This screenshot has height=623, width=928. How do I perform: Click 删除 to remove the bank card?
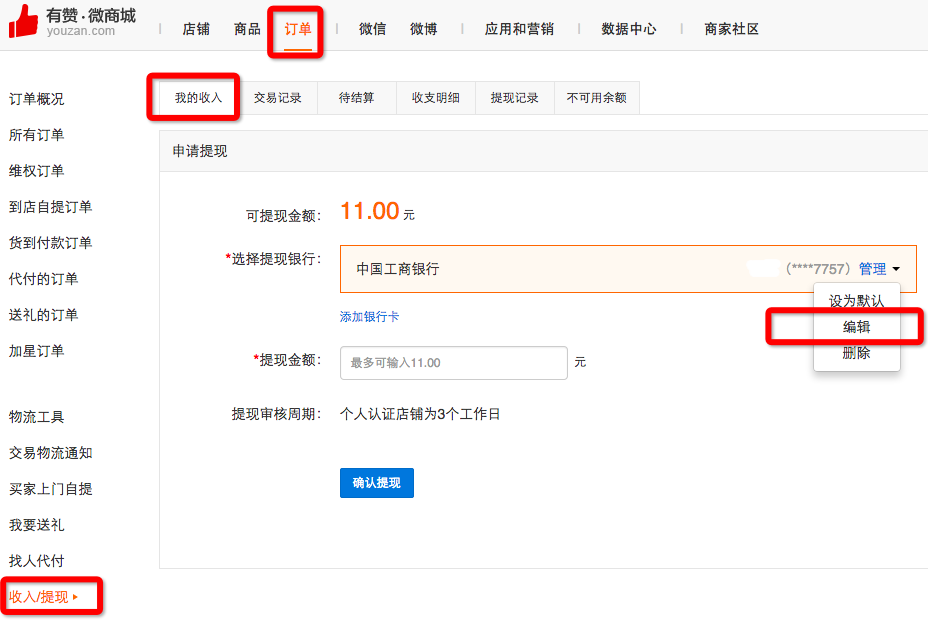coord(857,352)
